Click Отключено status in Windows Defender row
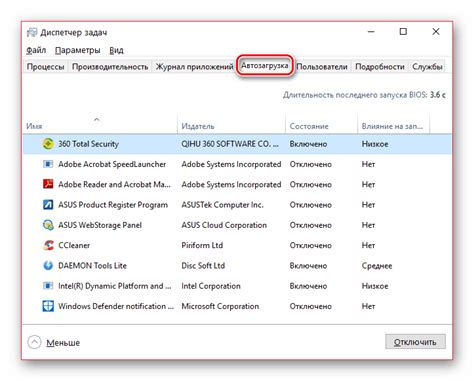This screenshot has width=474, height=381. [311, 306]
